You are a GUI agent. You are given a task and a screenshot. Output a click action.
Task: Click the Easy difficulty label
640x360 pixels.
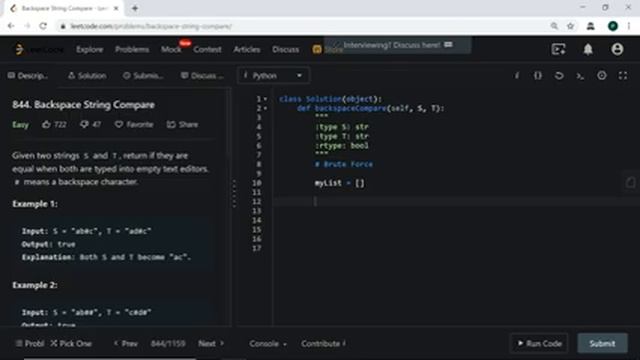[20, 124]
